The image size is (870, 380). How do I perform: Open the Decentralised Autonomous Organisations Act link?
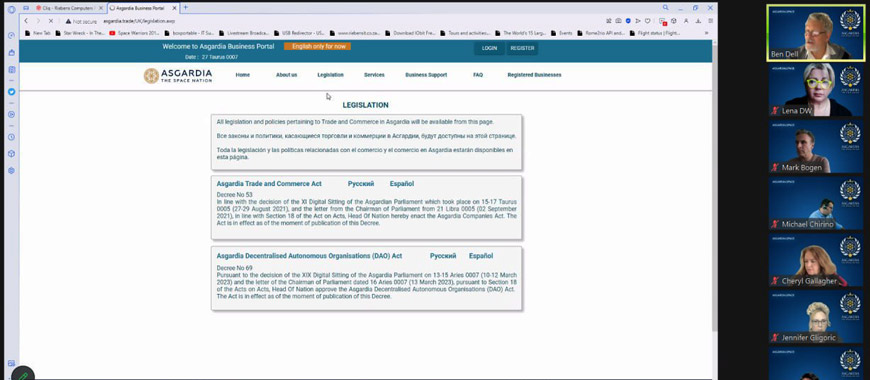[x=309, y=256]
